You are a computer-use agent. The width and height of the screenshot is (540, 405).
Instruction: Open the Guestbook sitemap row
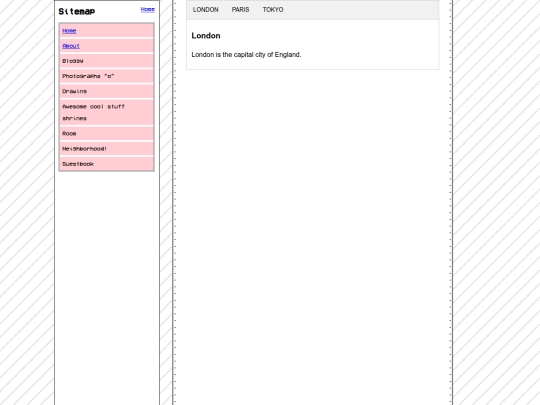106,164
